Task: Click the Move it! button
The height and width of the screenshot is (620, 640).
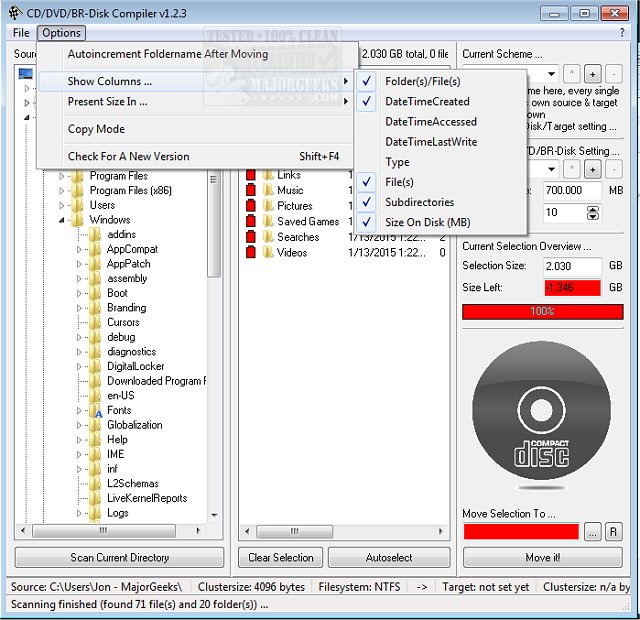Action: coord(542,558)
